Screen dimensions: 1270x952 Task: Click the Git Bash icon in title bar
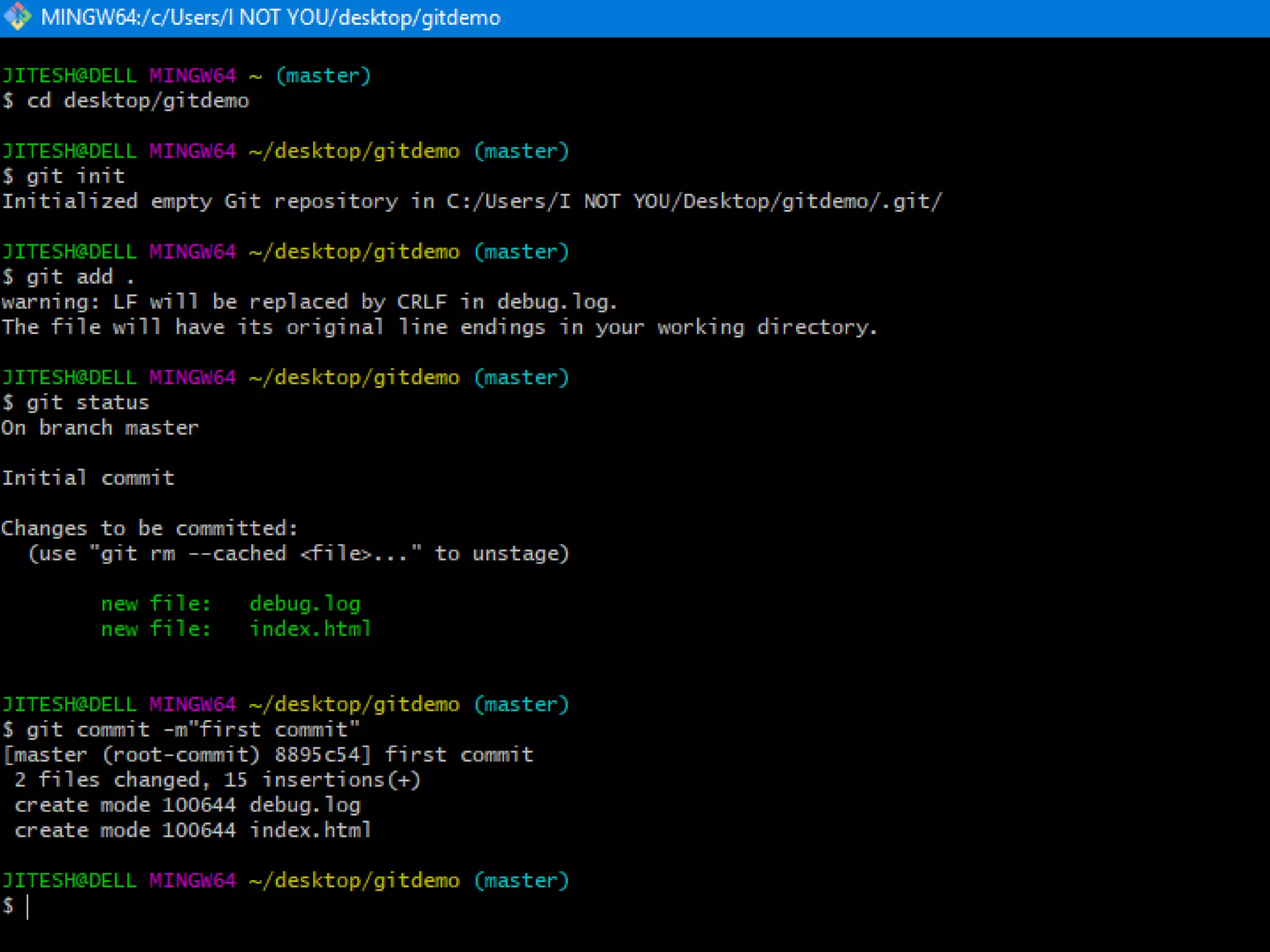pos(17,17)
